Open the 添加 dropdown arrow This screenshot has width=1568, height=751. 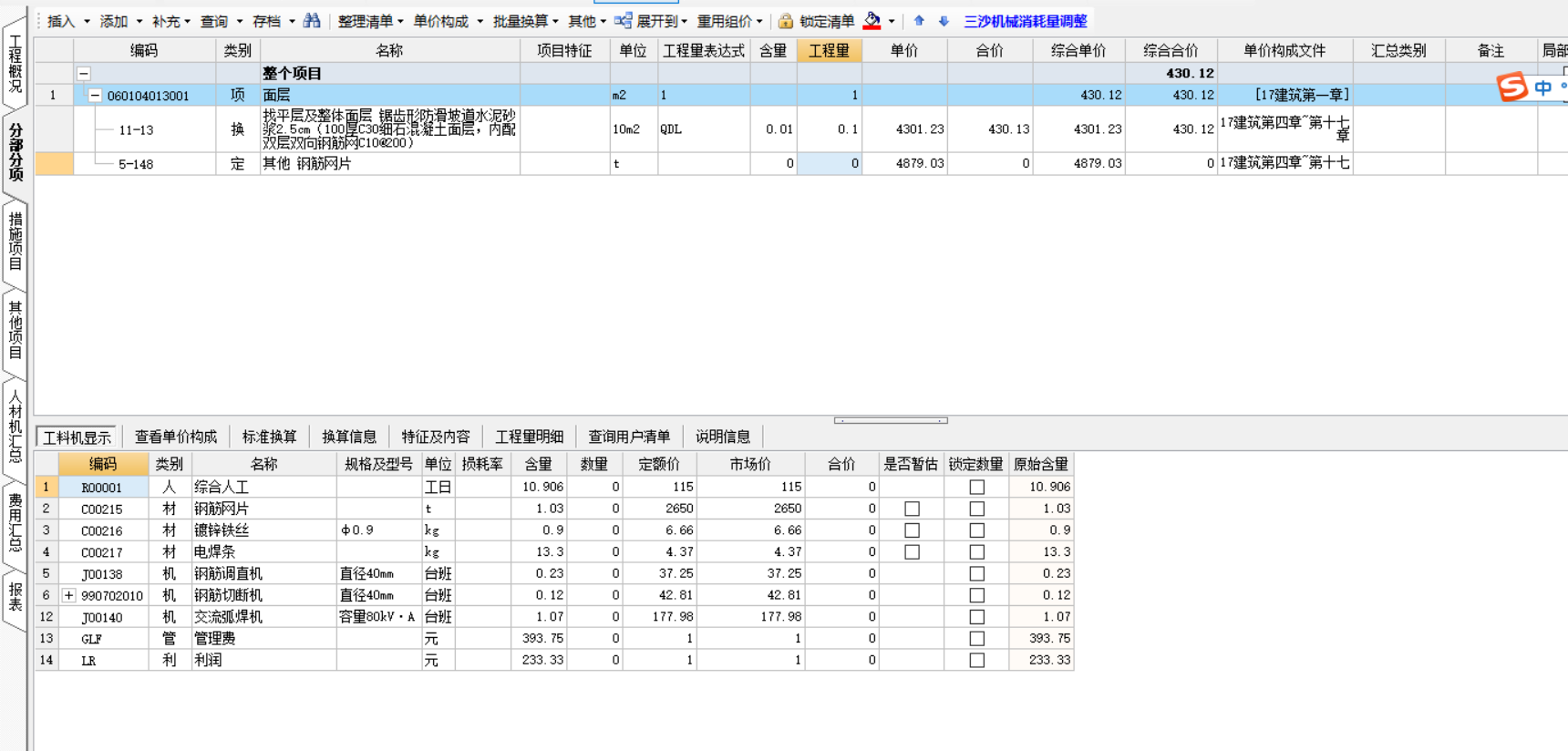pos(139,21)
